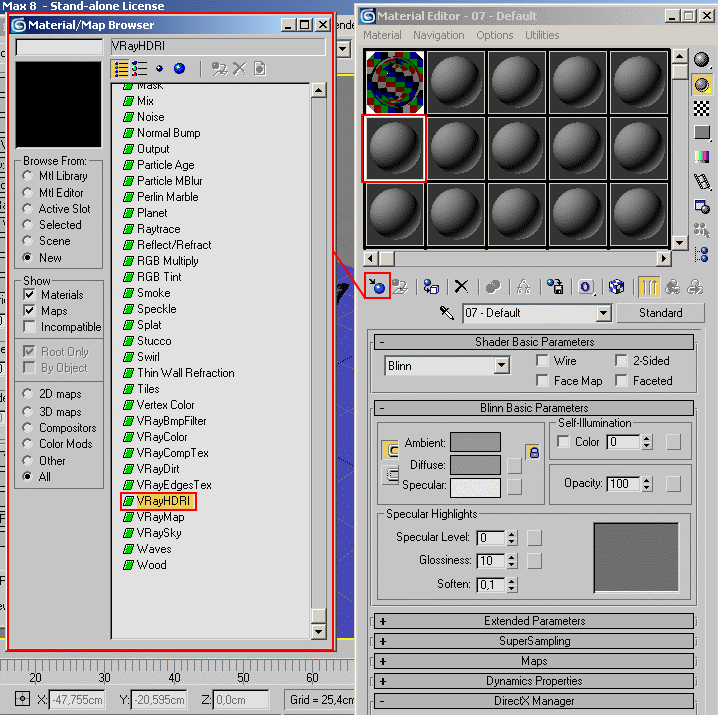
Task: Switch browser to View Small Icons
Action: 159,69
